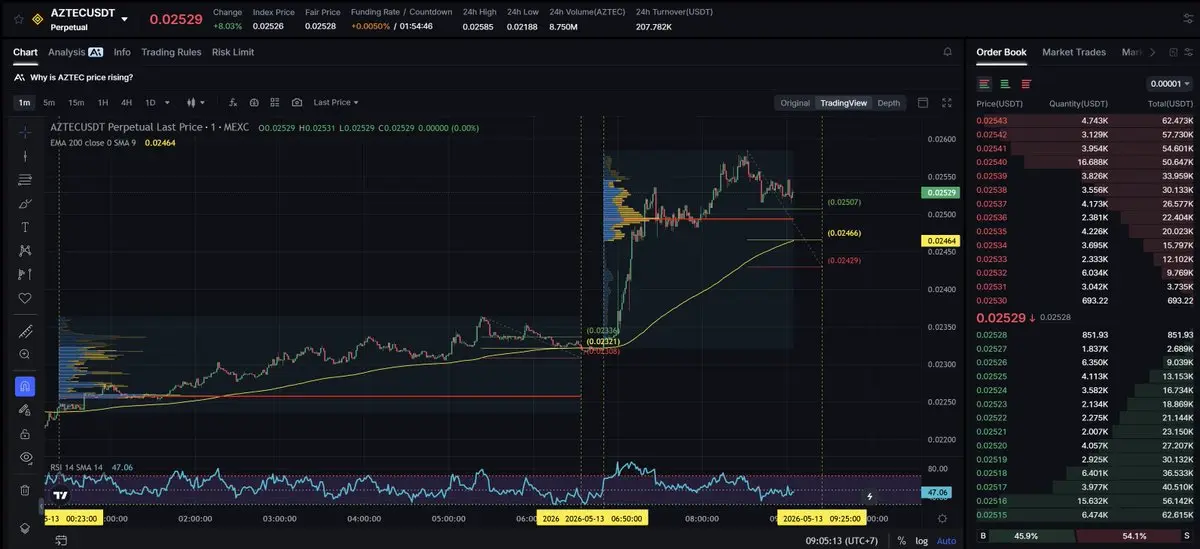This screenshot has height=549, width=1200.
Task: Open the Analysis AI tab
Action: tap(75, 52)
